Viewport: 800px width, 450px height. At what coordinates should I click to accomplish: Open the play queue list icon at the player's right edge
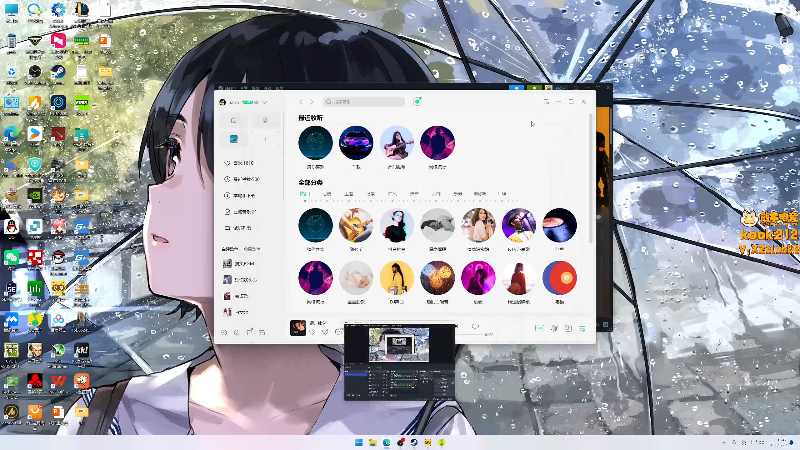[x=582, y=329]
